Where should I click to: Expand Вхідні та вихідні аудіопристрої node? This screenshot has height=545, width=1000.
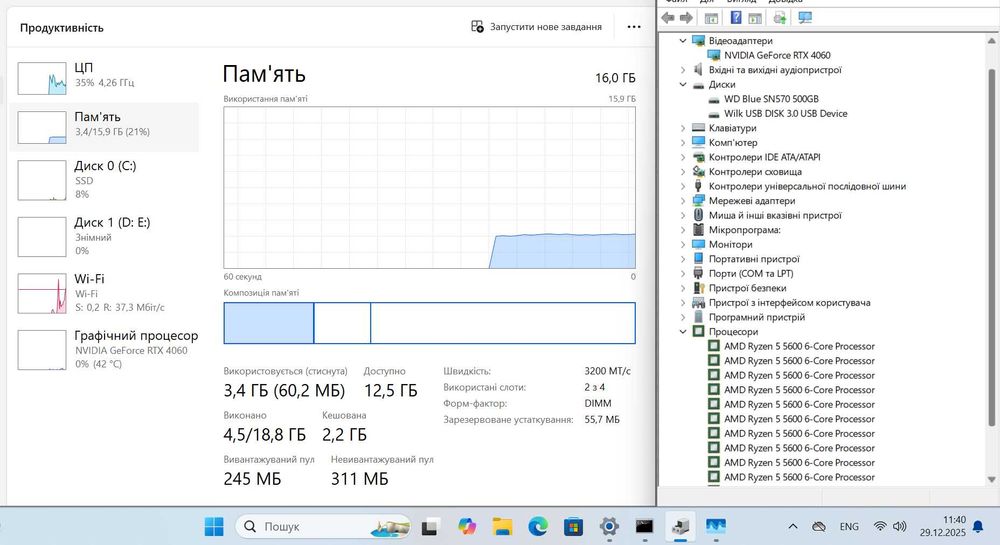[x=683, y=70]
